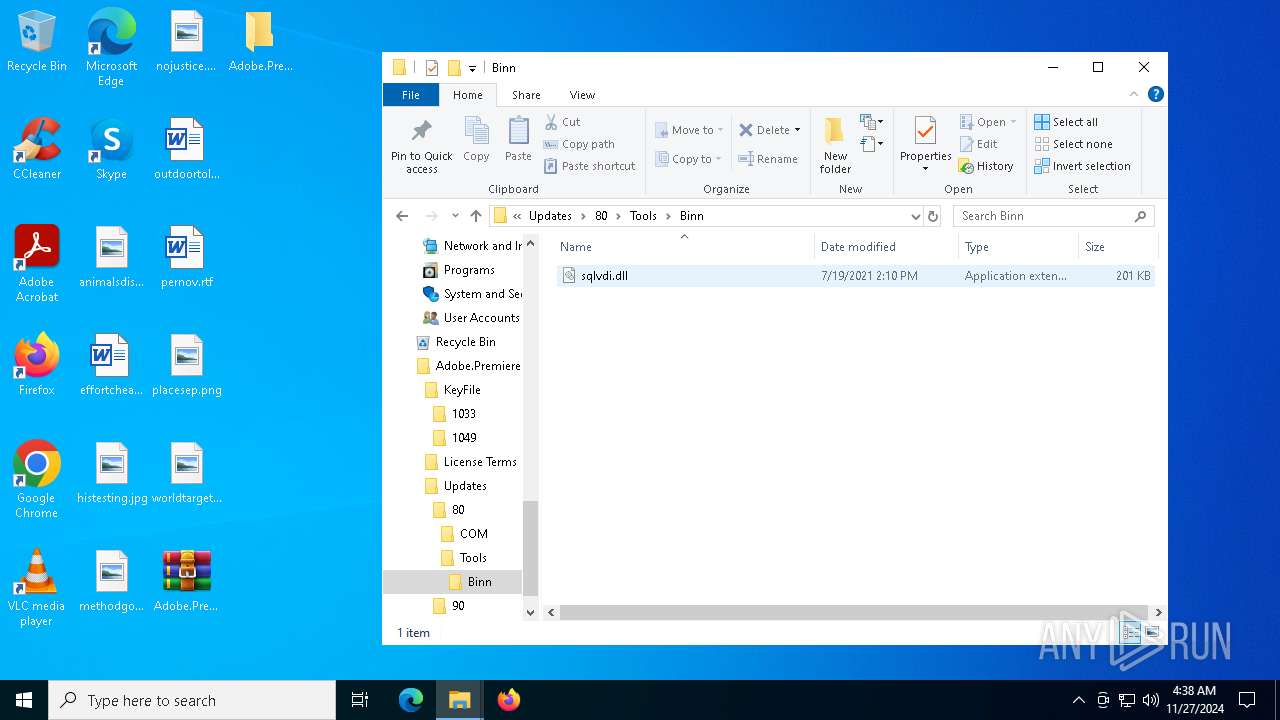The image size is (1280, 720).
Task: Click in the Search Binn field
Action: [1053, 216]
